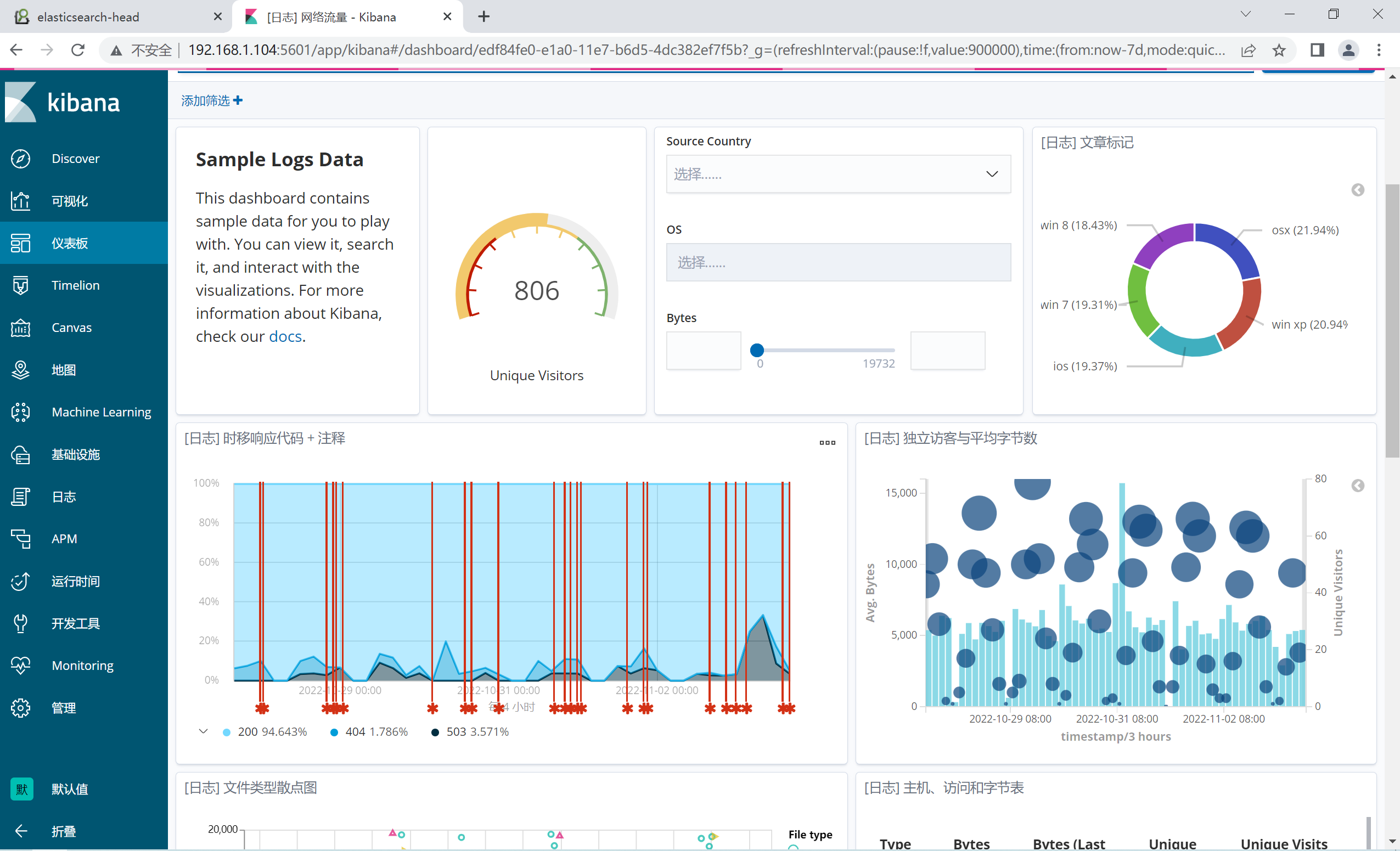Image resolution: width=1400 pixels, height=851 pixels.
Task: Bookmark this page with star icon
Action: point(1279,50)
